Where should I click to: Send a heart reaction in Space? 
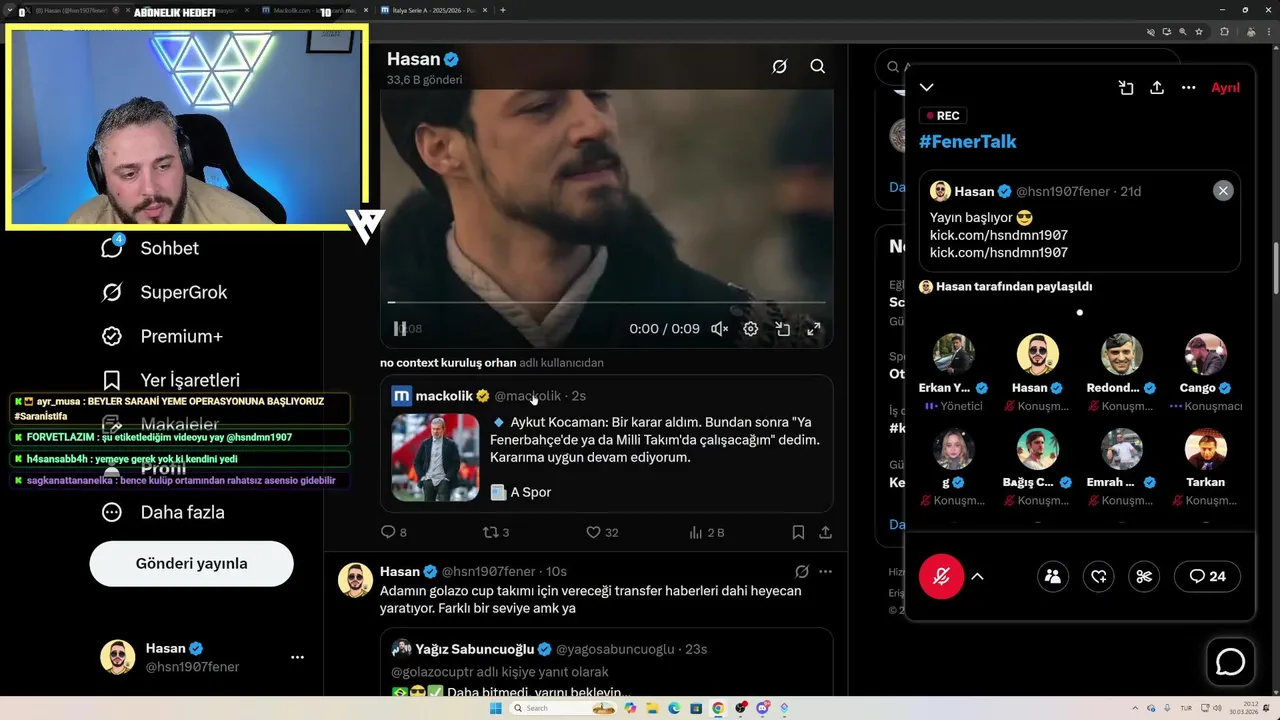click(1098, 576)
